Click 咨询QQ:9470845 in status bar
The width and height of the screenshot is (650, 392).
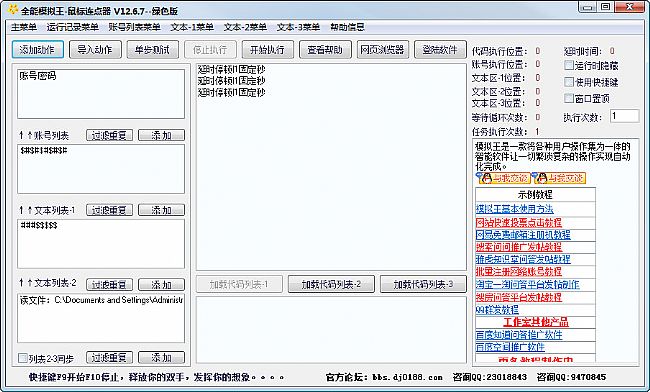pos(571,377)
